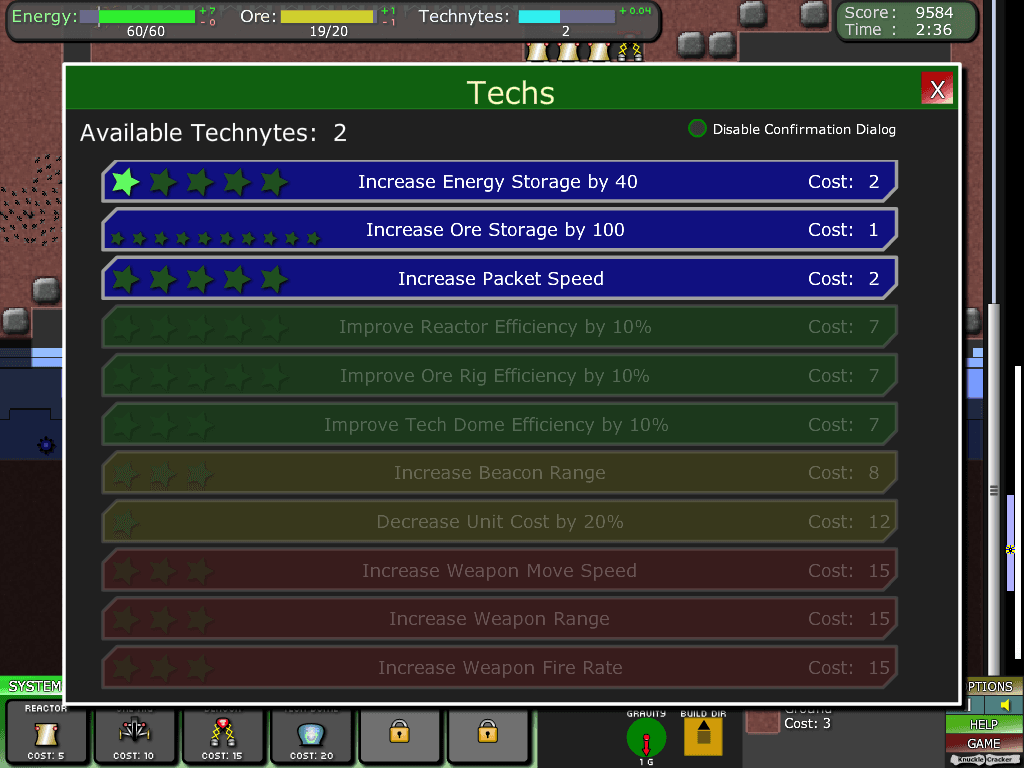Click Improve Reactor Efficiency by 10%

pyautogui.click(x=500, y=327)
